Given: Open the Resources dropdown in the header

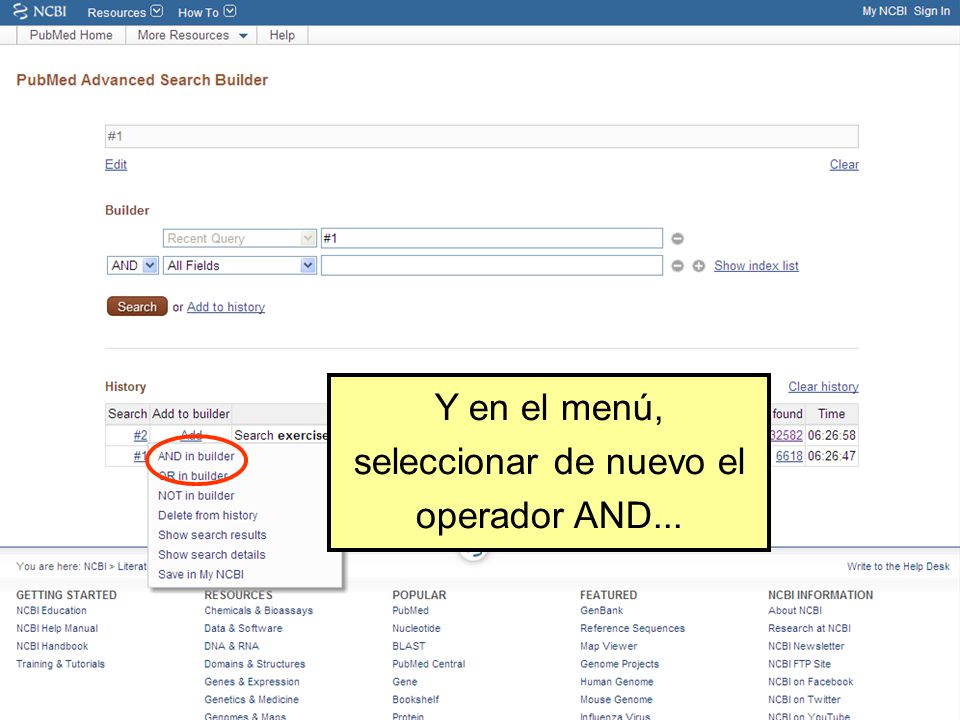Looking at the screenshot, I should click(125, 12).
